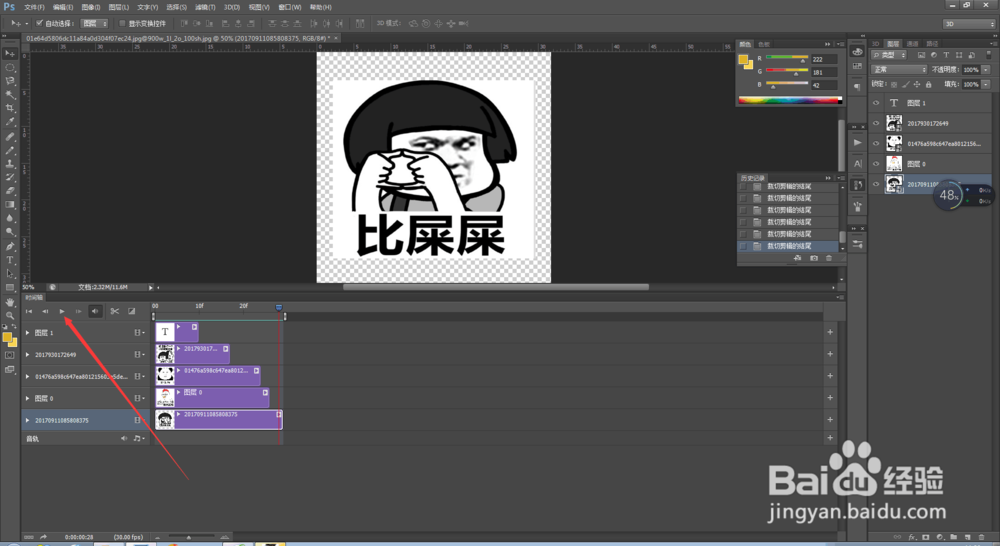Toggle the layer filter on/off switch
This screenshot has width=1000, height=546.
(x=989, y=55)
